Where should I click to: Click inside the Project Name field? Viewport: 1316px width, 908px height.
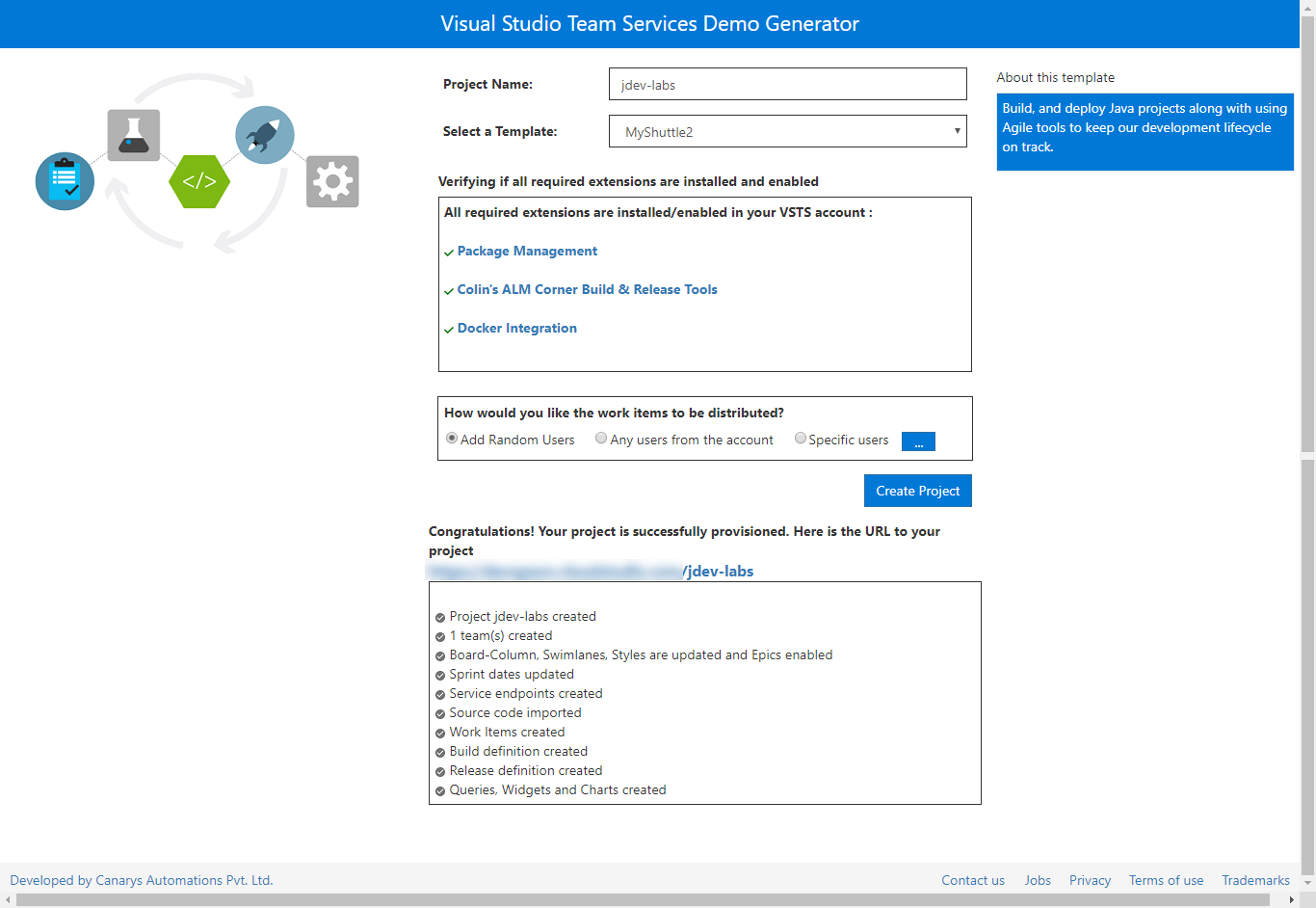[787, 84]
